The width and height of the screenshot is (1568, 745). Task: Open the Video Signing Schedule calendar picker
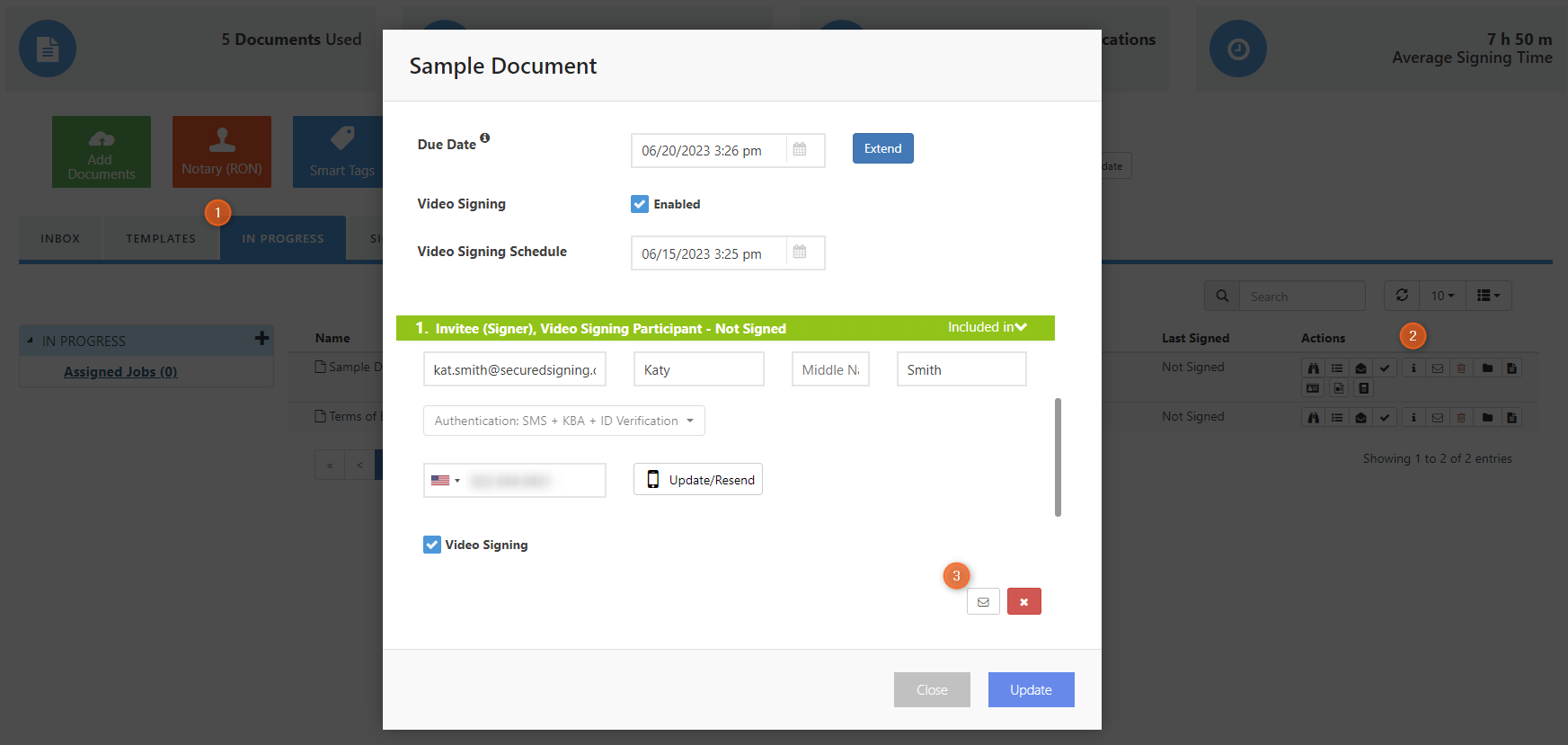click(x=800, y=253)
